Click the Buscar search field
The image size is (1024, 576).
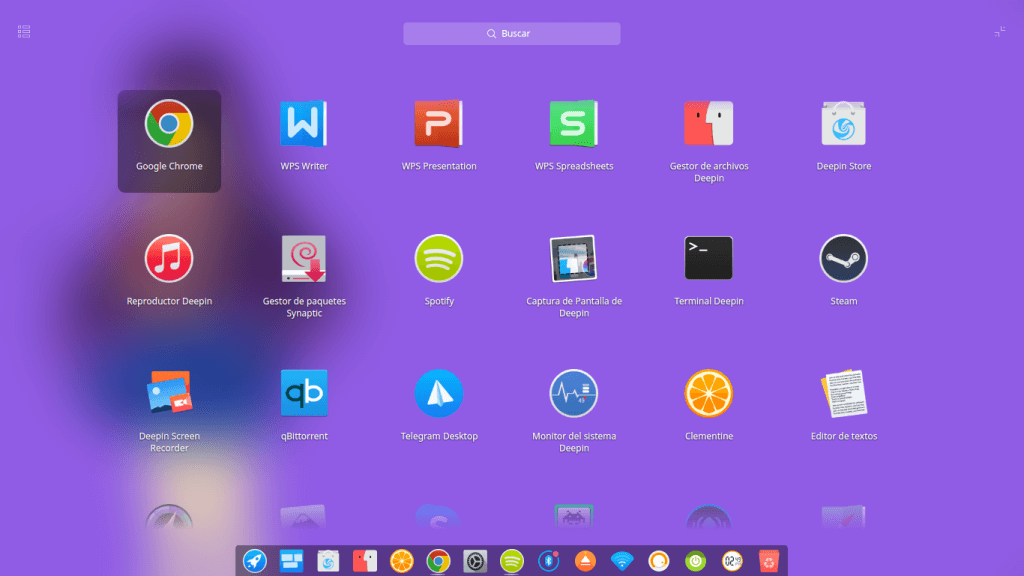[511, 33]
